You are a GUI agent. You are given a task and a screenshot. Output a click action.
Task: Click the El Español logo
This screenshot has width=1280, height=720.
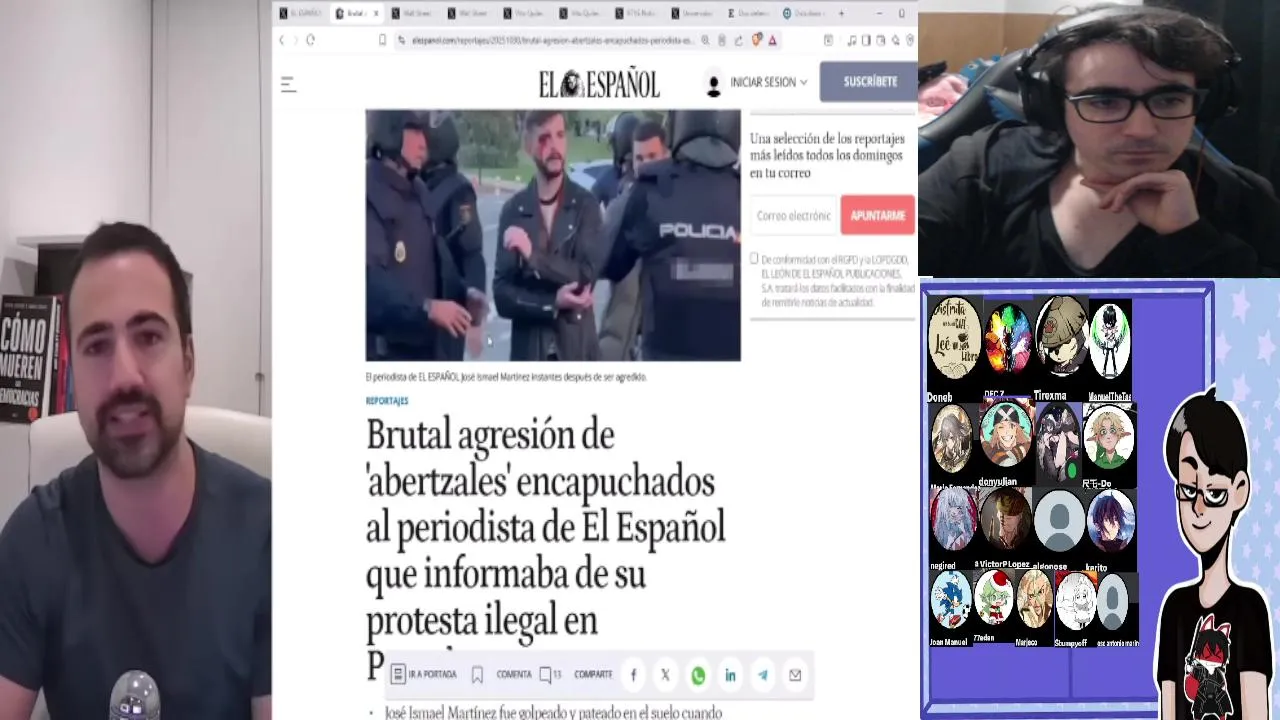click(x=599, y=84)
